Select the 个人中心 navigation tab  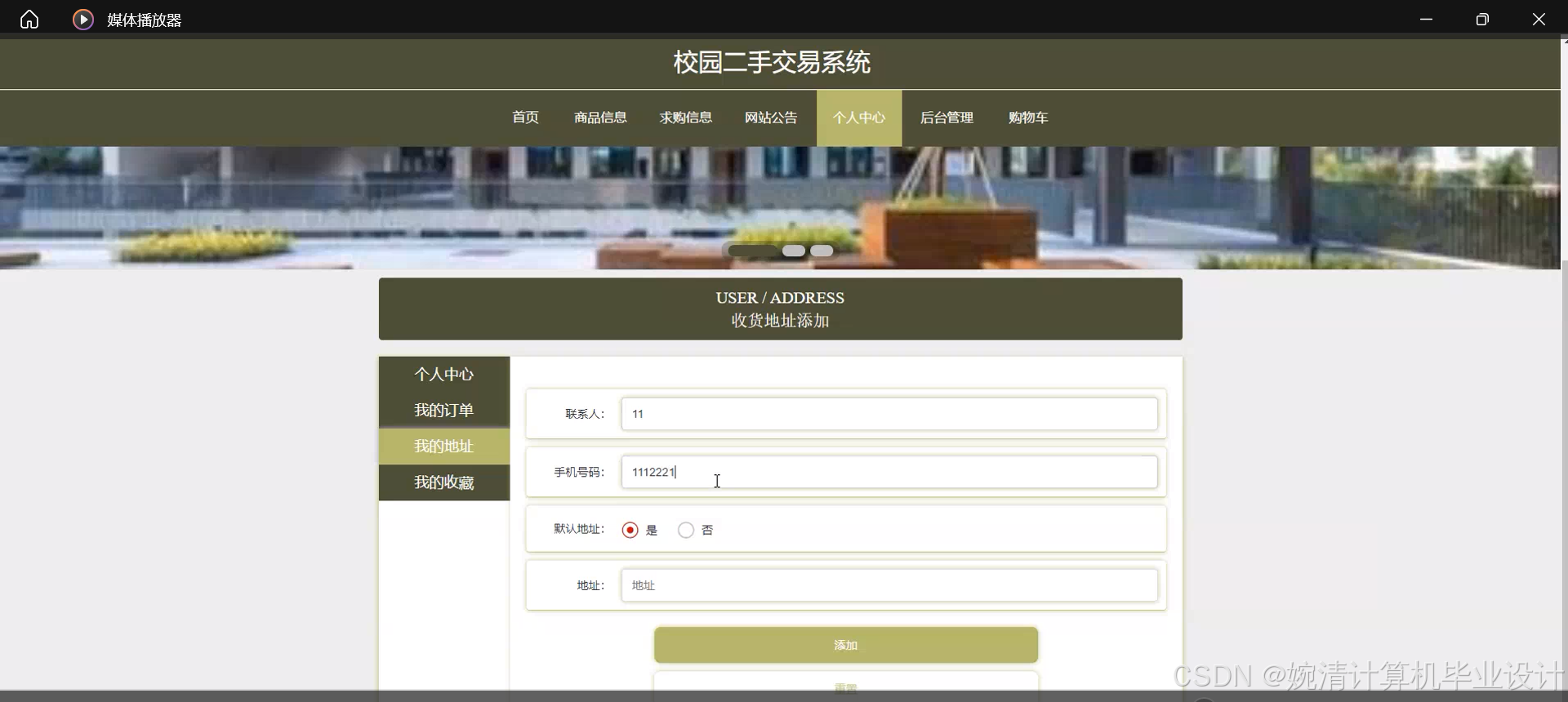pyautogui.click(x=859, y=118)
